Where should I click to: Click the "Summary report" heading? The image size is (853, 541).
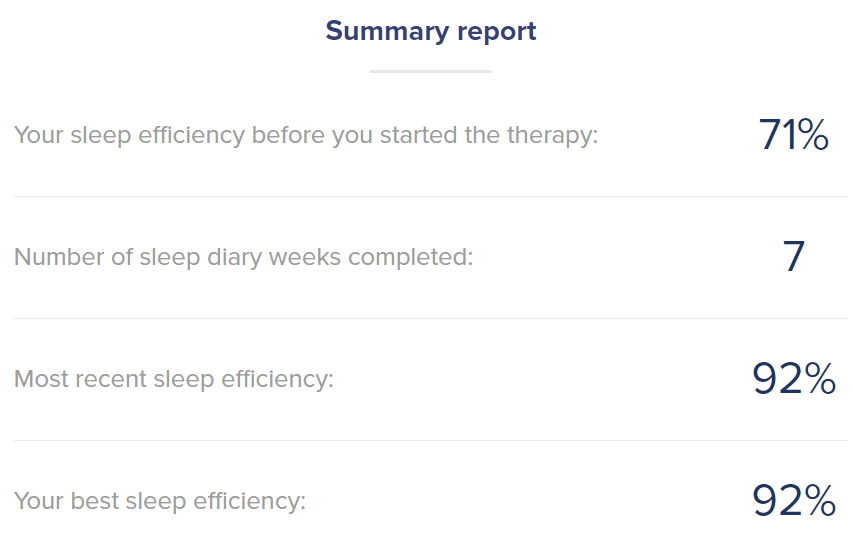click(431, 31)
